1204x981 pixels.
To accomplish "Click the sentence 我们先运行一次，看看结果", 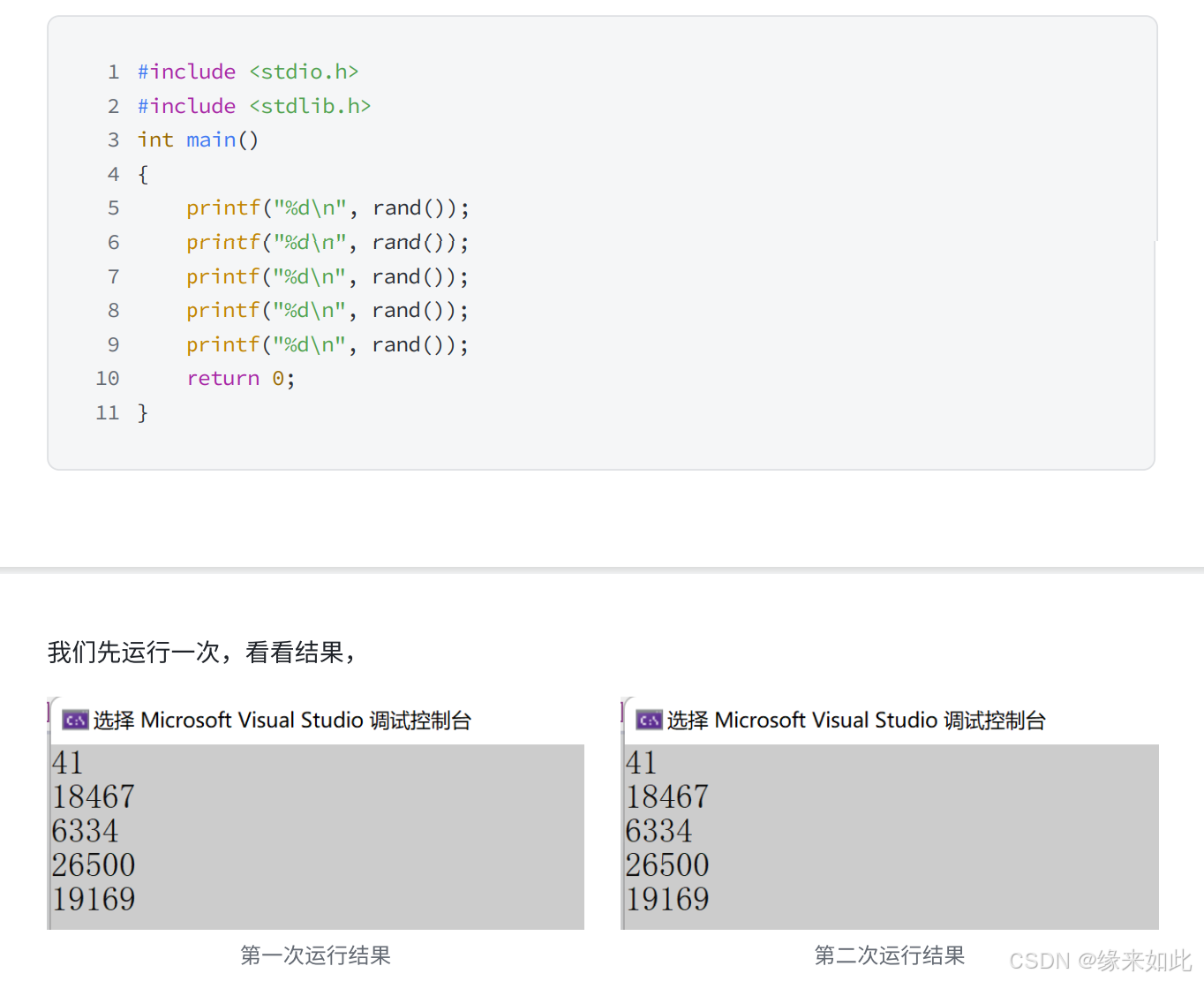I will point(201,653).
